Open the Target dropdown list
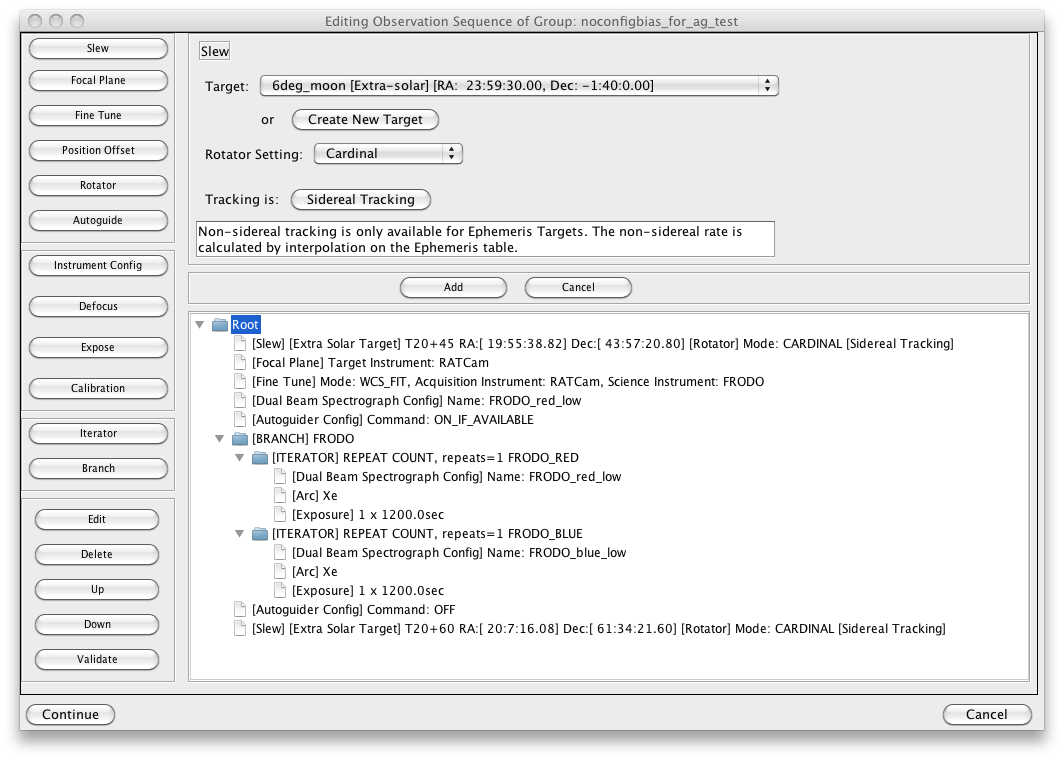This screenshot has width=1064, height=760. [519, 86]
